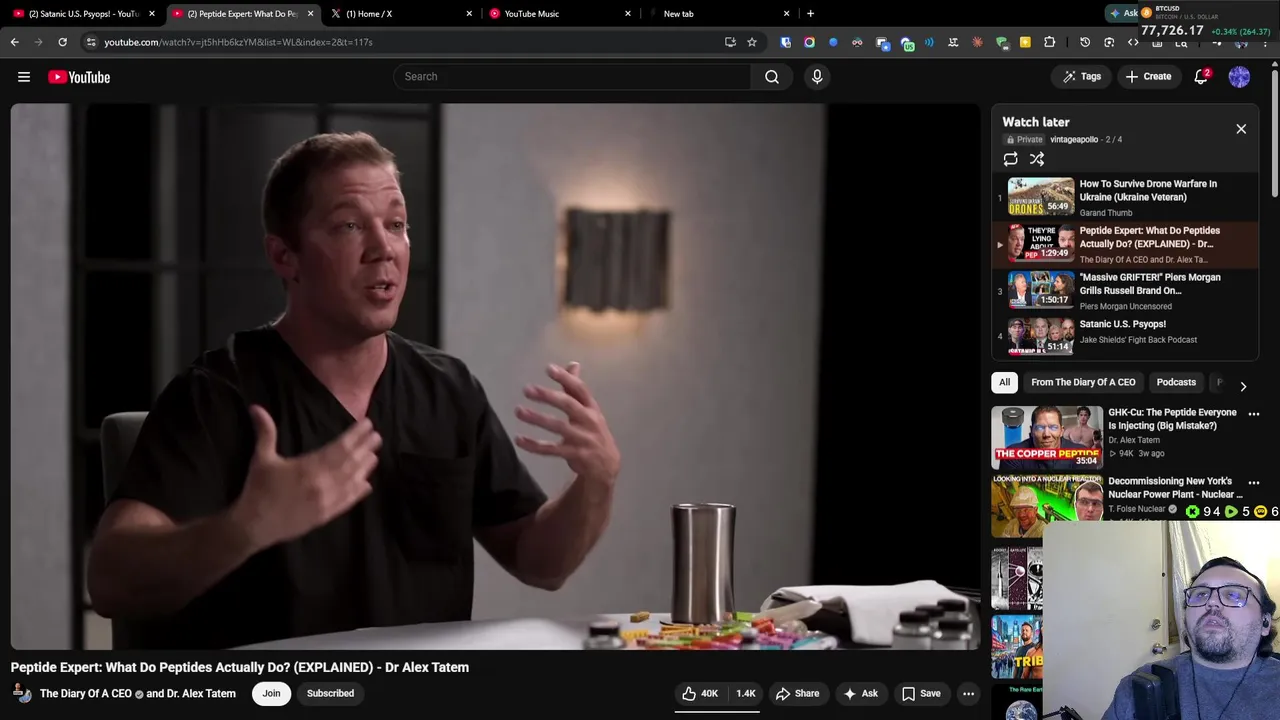The image size is (1280, 720).
Task: Switch to Home / X browser tab
Action: coord(400,14)
